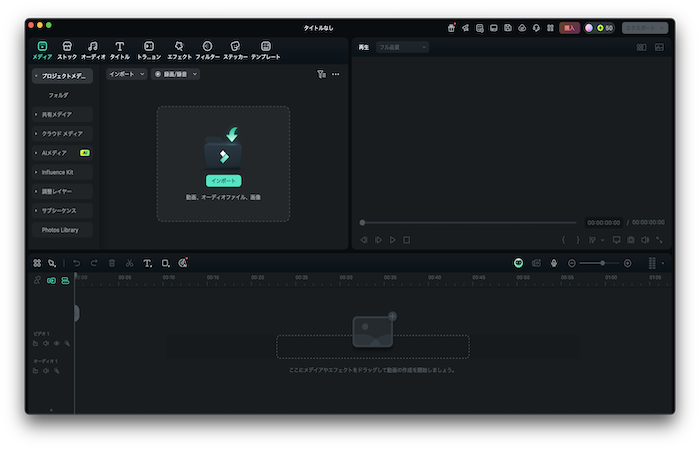700x450 pixels.
Task: Click the paper-plane send icon in title bar
Action: coord(466,28)
